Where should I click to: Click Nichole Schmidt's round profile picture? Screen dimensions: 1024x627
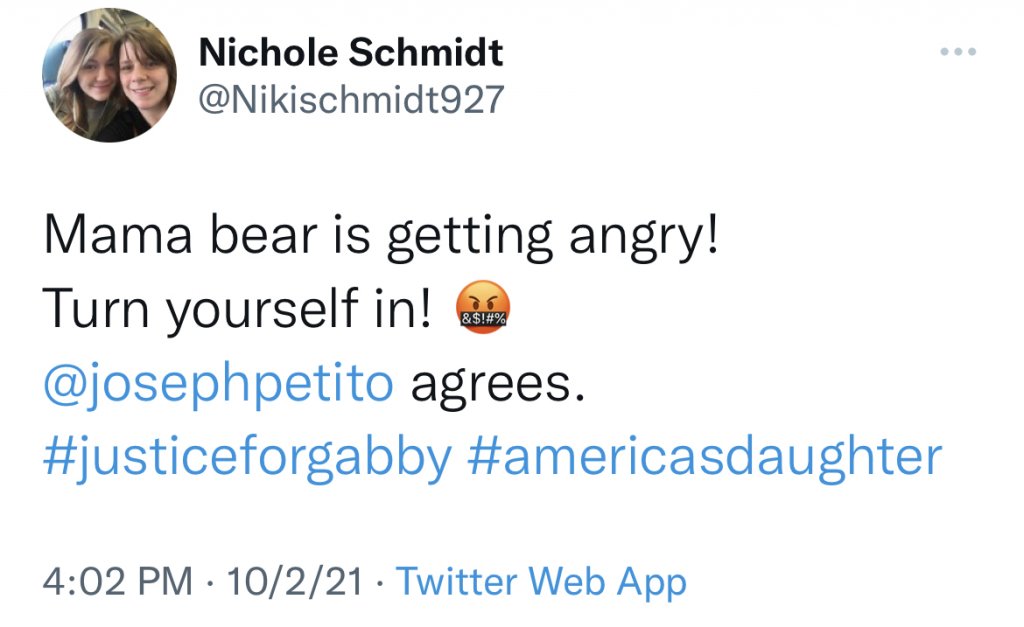tap(110, 76)
